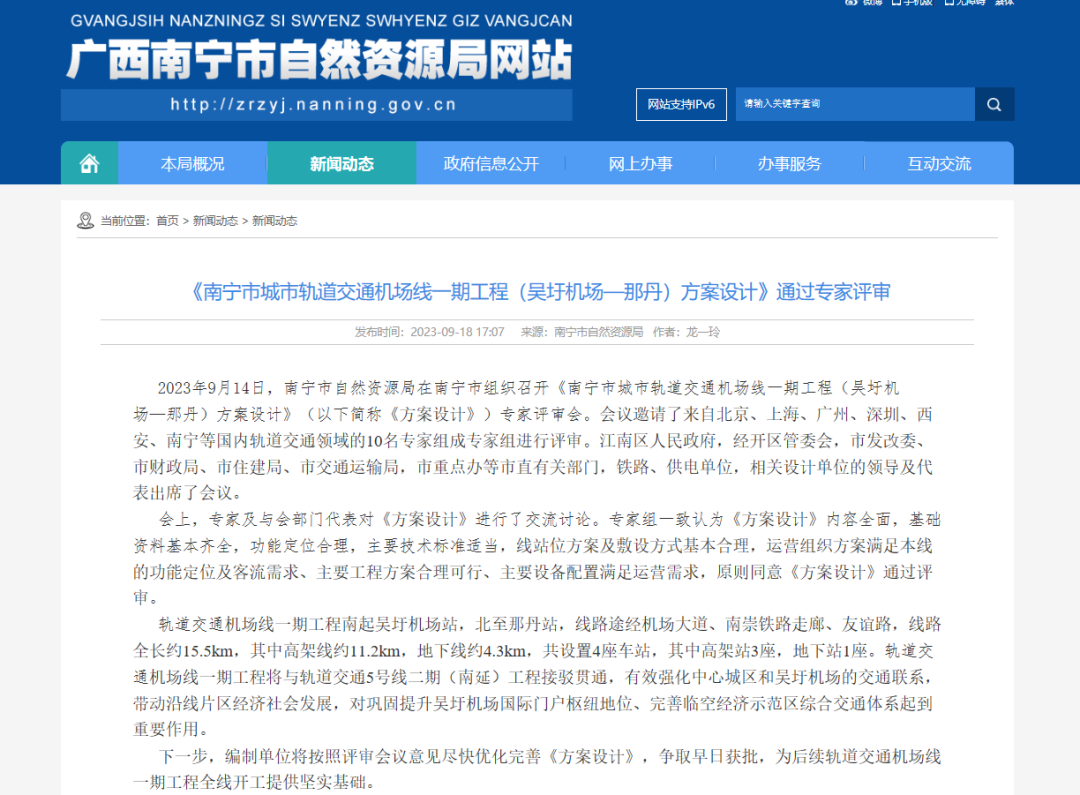Open the 政府信息公开 menu
Screen dimensions: 1080x795
[491, 161]
